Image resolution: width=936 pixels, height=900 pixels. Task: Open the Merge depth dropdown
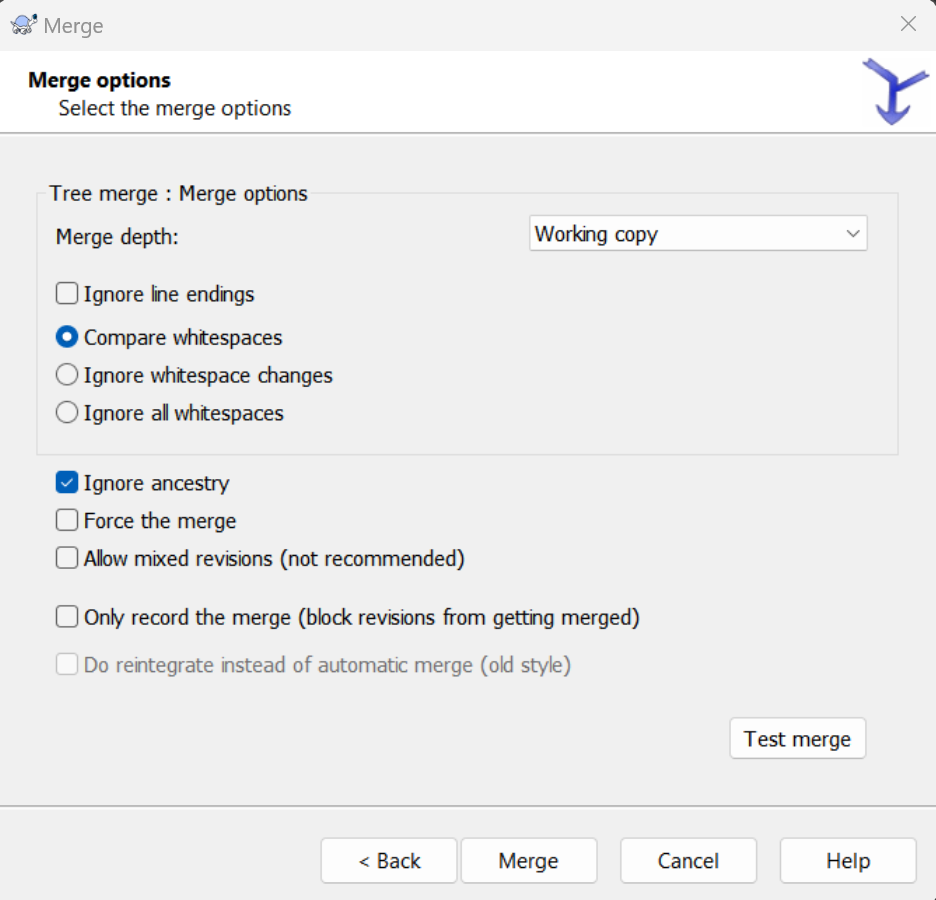point(697,234)
